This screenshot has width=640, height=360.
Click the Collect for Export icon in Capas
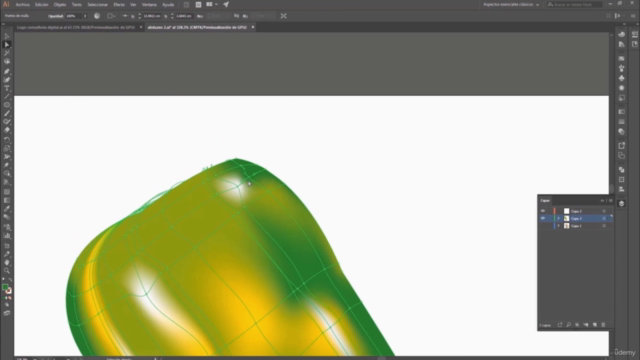click(x=560, y=325)
